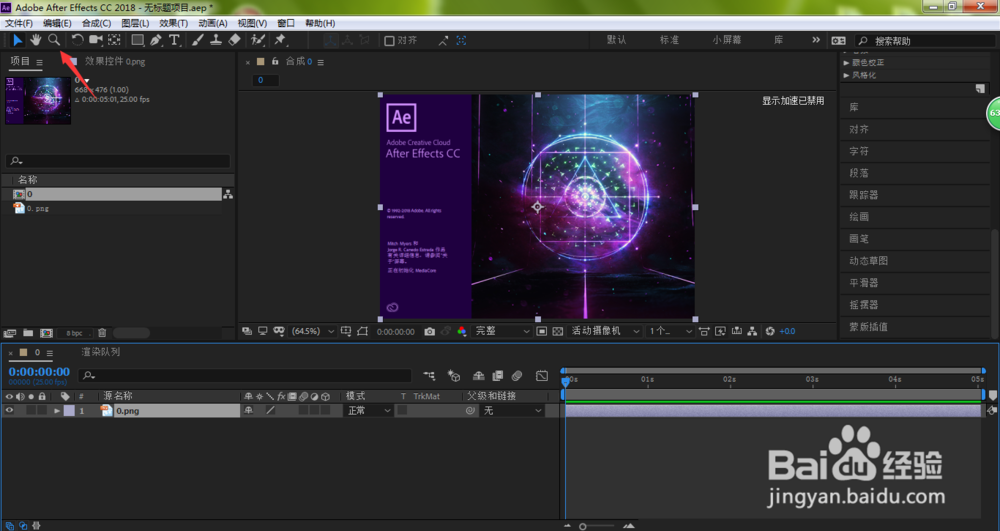Open composition flowchart from viewer footer
The width and height of the screenshot is (1000, 531).
pyautogui.click(x=753, y=331)
